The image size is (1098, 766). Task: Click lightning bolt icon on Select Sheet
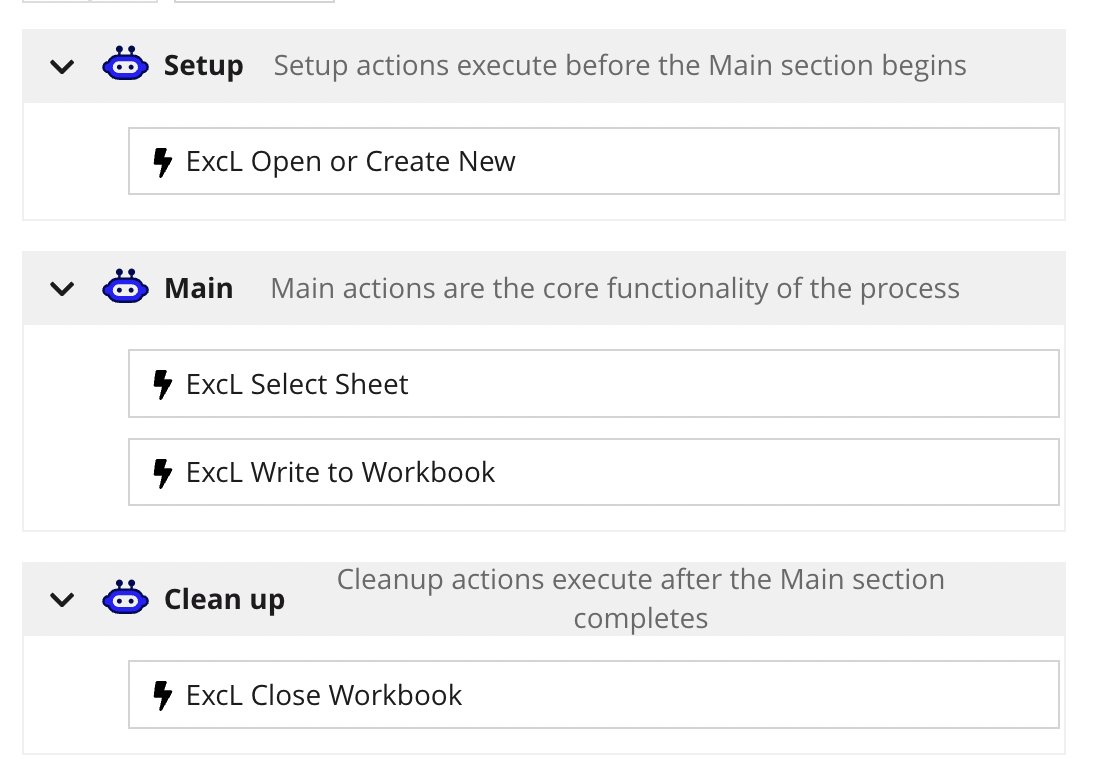tap(163, 385)
